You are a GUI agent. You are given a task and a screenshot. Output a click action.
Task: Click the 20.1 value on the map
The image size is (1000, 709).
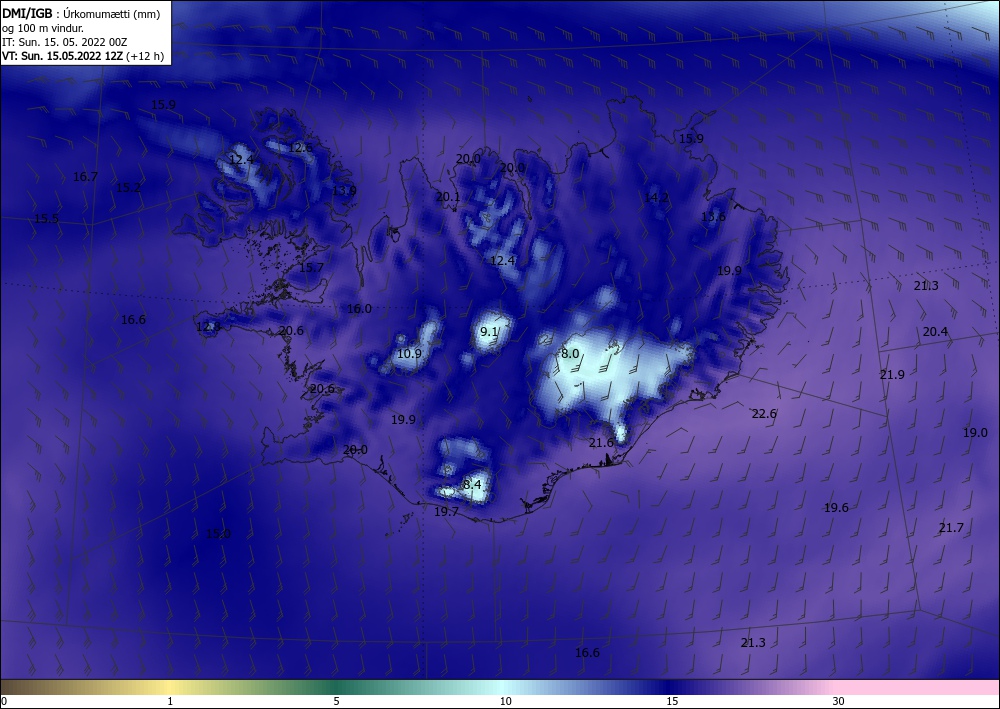448,196
